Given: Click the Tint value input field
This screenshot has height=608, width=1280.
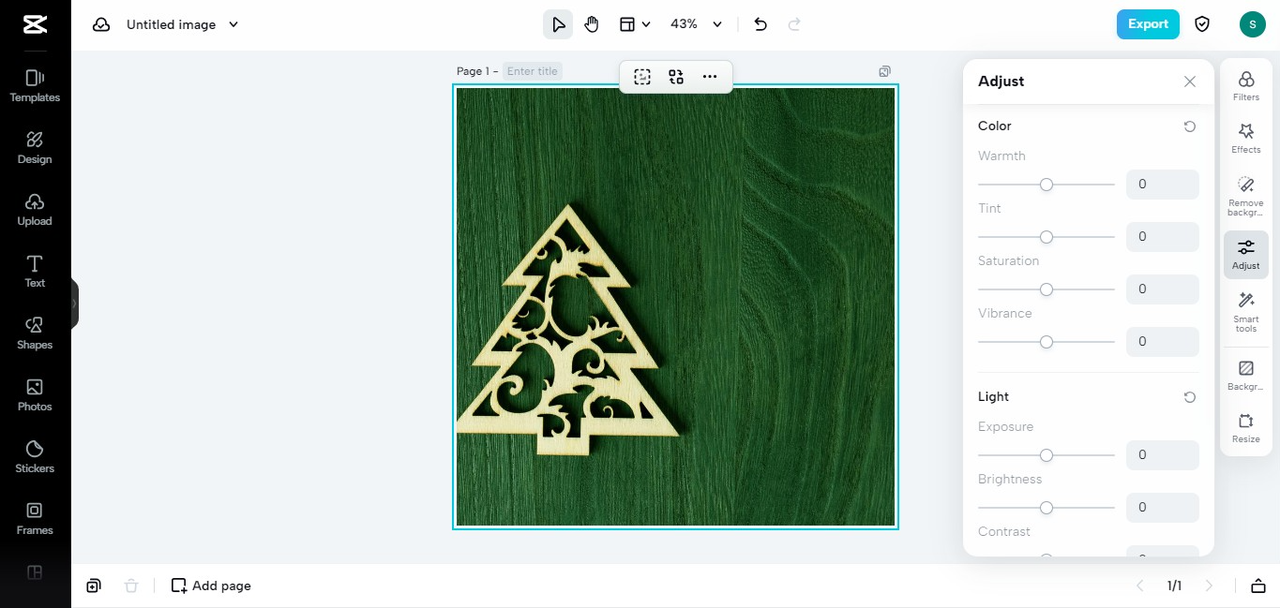Looking at the screenshot, I should (x=1162, y=237).
